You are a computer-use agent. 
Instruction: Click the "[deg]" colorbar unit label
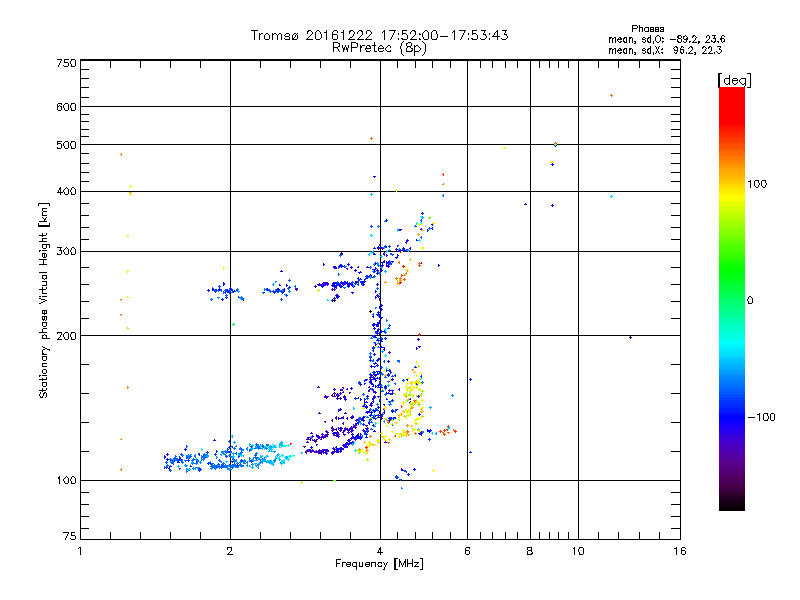pos(734,80)
